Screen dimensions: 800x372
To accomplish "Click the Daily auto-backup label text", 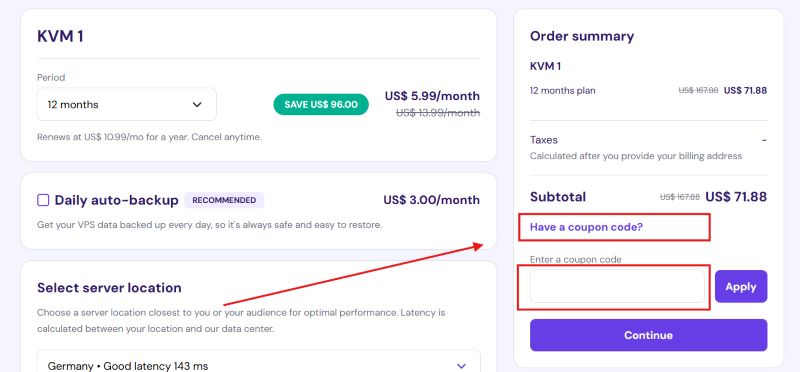I will (116, 200).
